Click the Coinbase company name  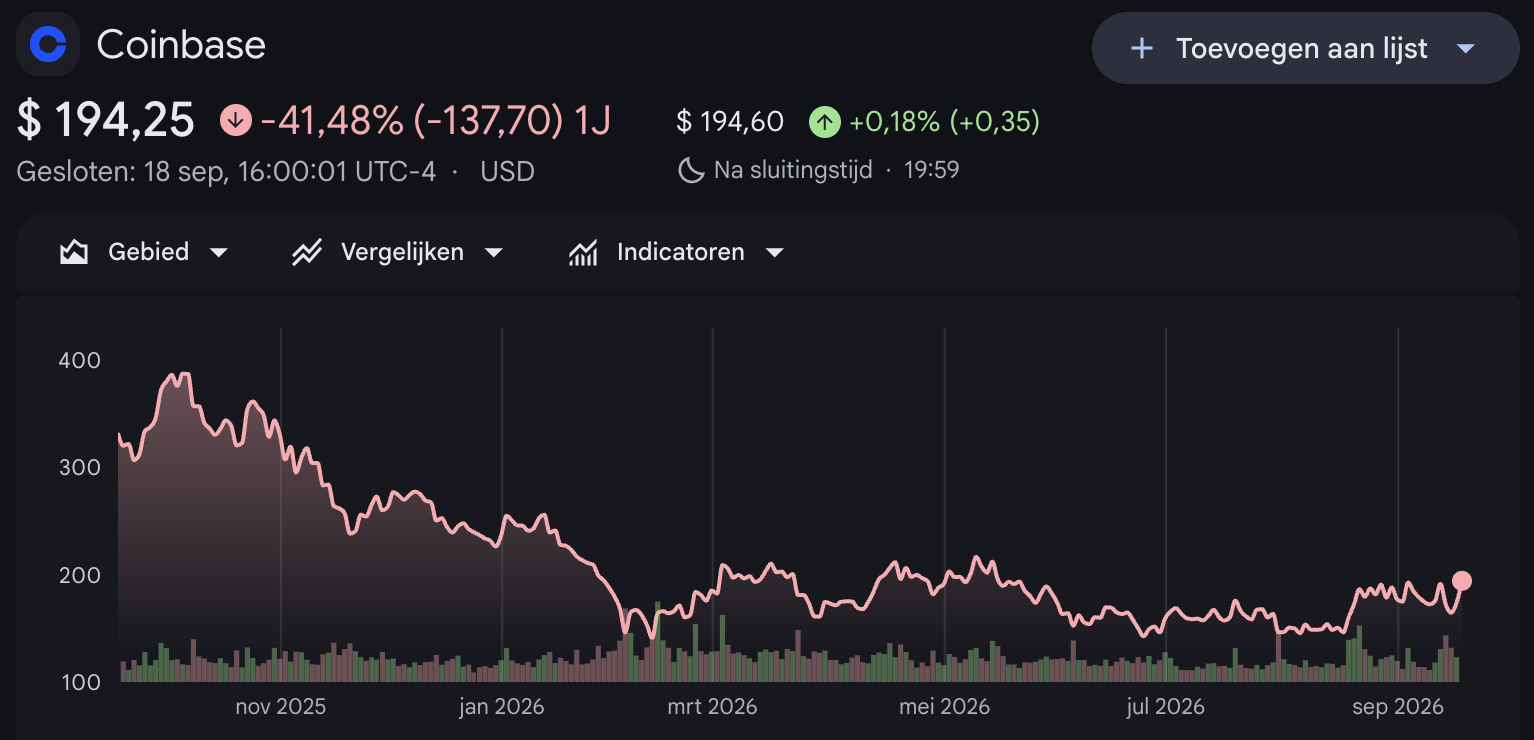181,44
